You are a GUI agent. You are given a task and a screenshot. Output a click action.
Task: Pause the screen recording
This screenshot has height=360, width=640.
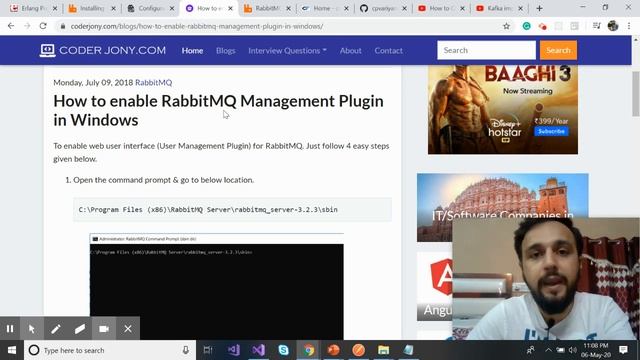(x=10, y=329)
